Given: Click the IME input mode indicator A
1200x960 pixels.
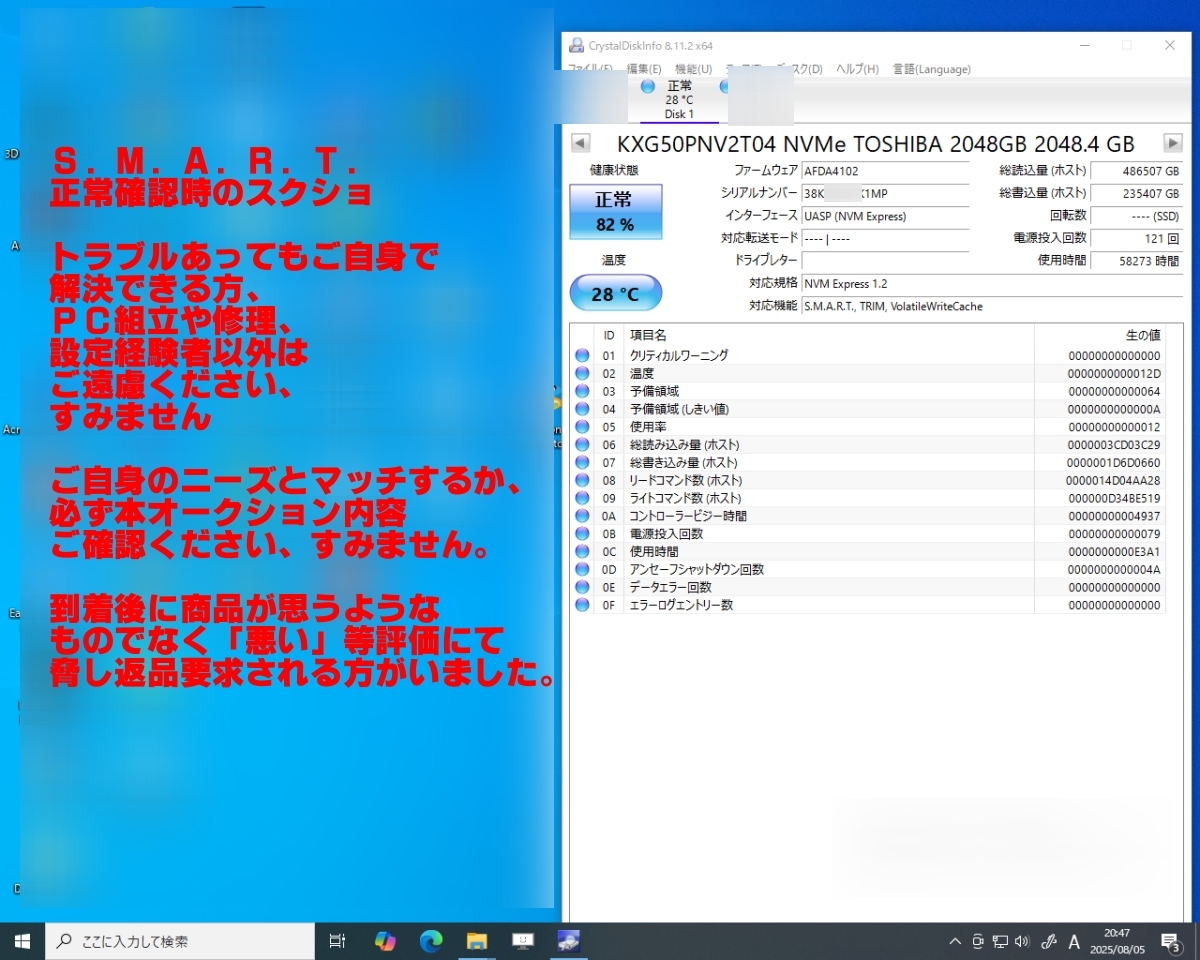Looking at the screenshot, I should [1074, 941].
